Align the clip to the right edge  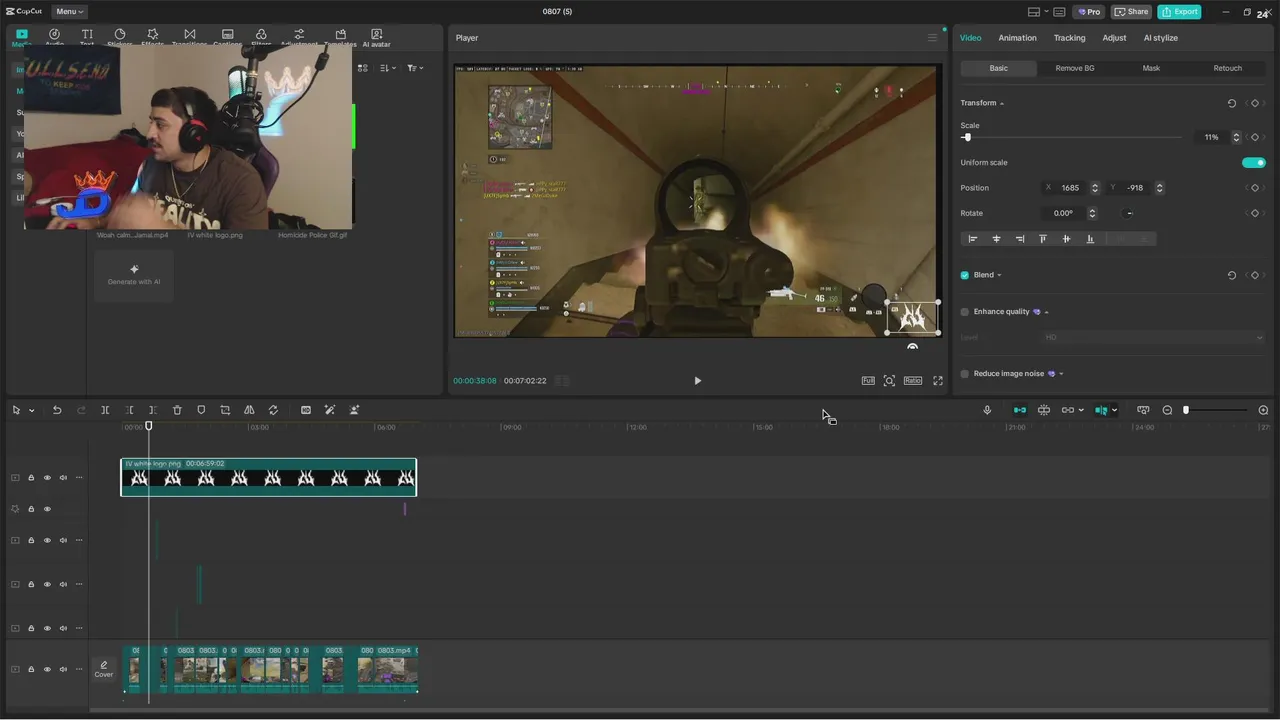[x=1020, y=239]
